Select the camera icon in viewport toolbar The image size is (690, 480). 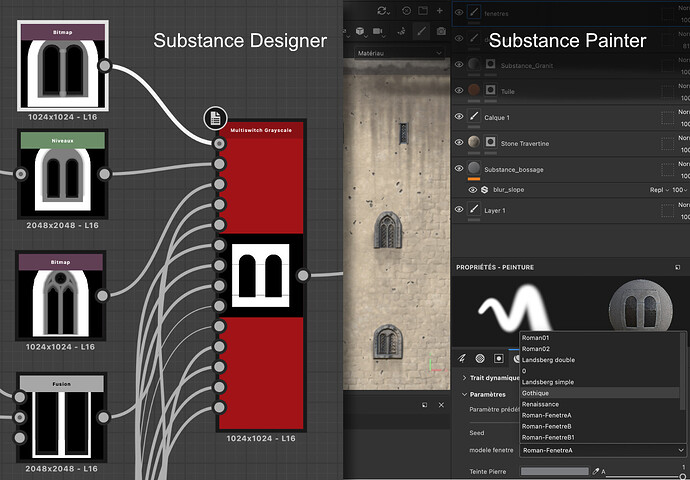[x=441, y=32]
